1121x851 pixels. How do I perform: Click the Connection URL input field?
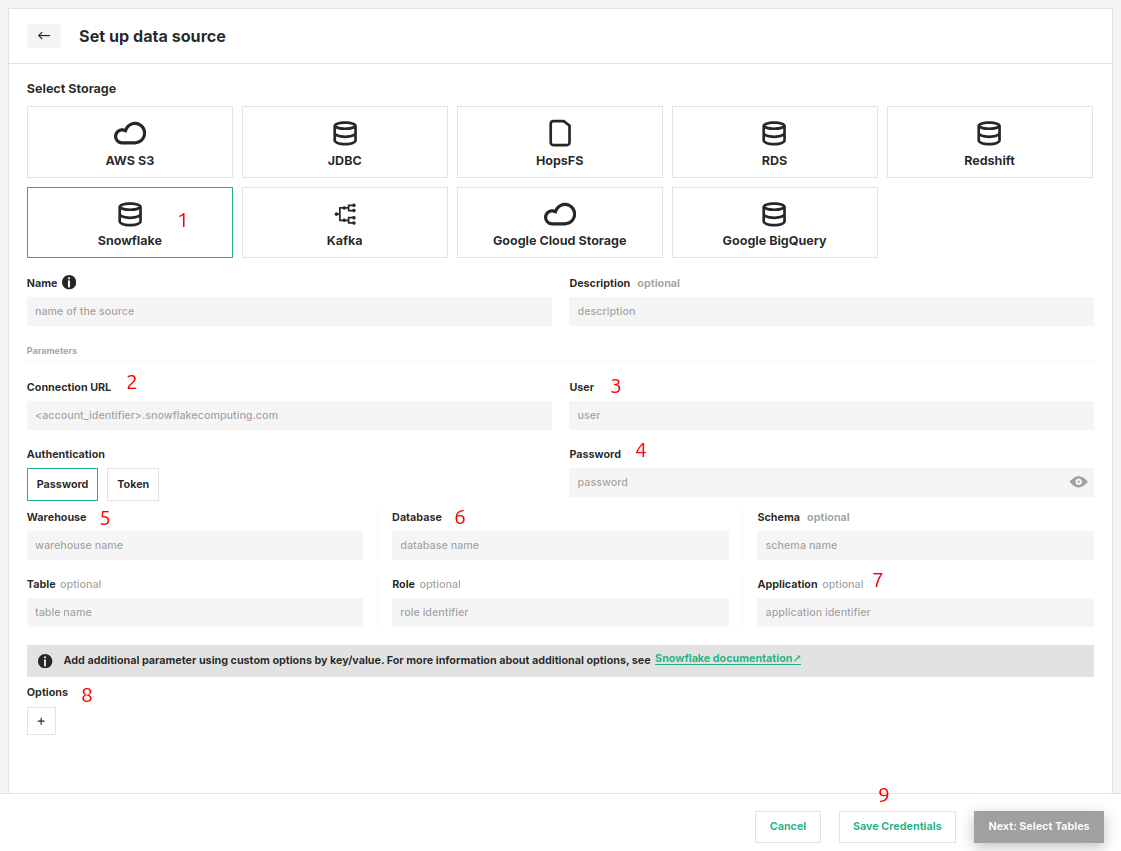(x=289, y=415)
